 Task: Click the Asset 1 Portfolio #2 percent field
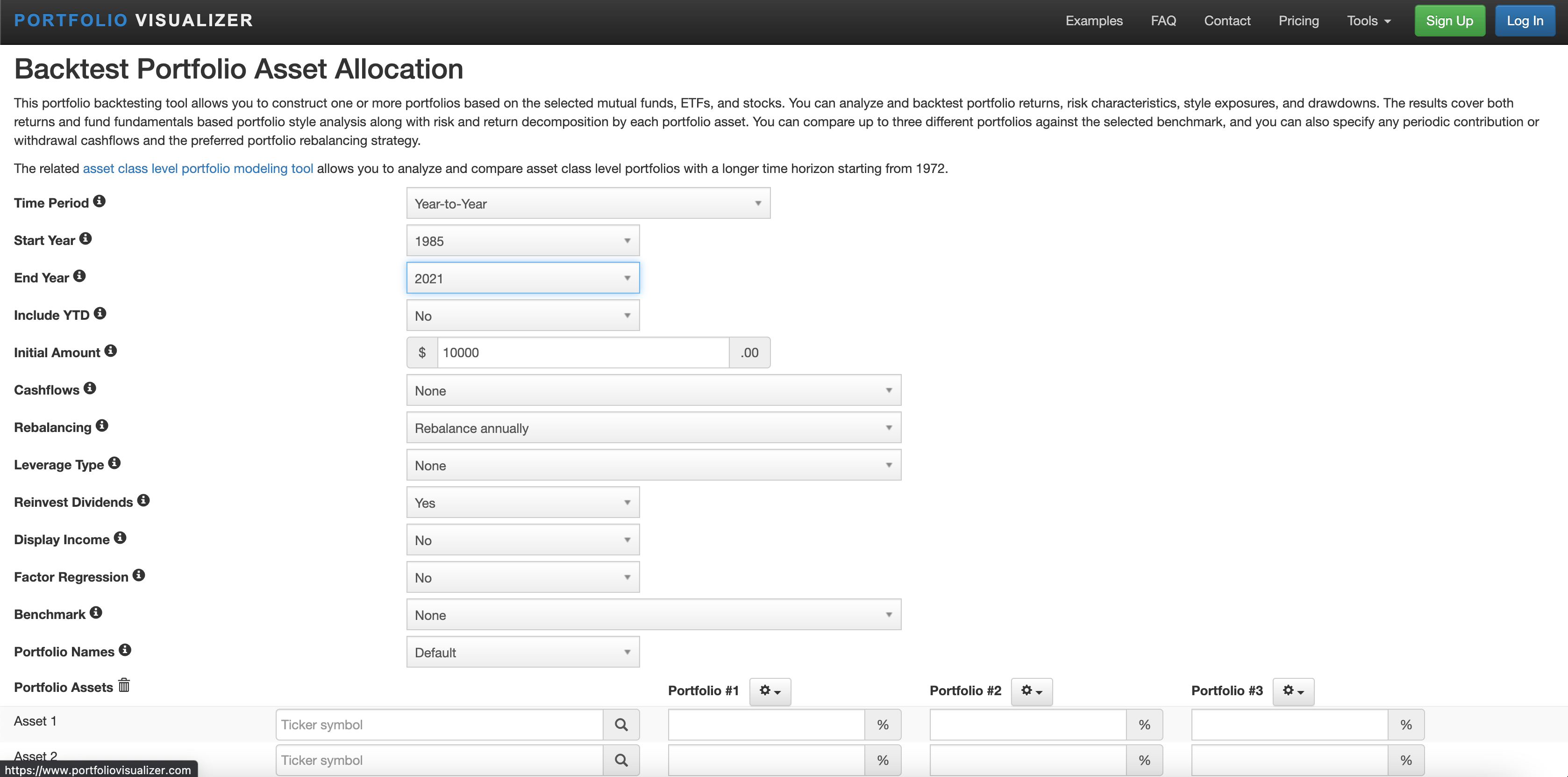(x=1027, y=725)
